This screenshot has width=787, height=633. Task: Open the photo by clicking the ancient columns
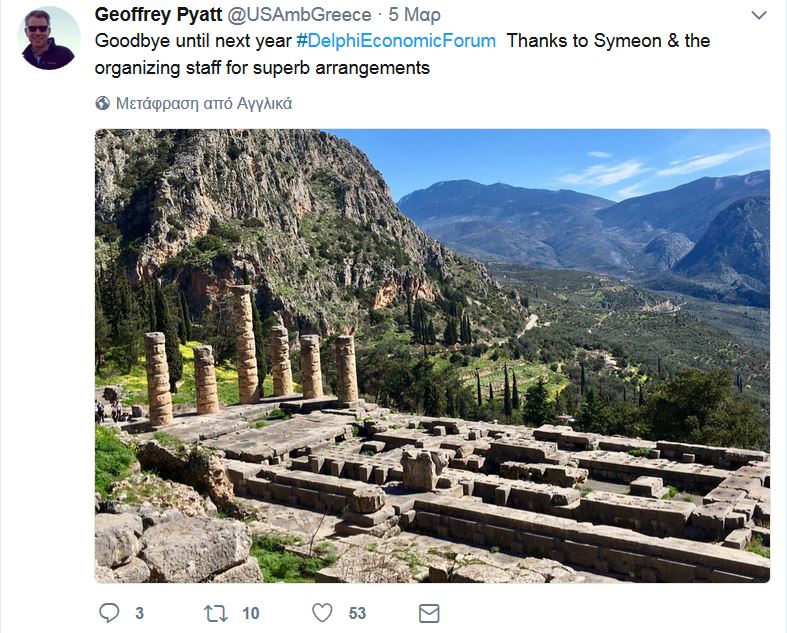(x=251, y=361)
